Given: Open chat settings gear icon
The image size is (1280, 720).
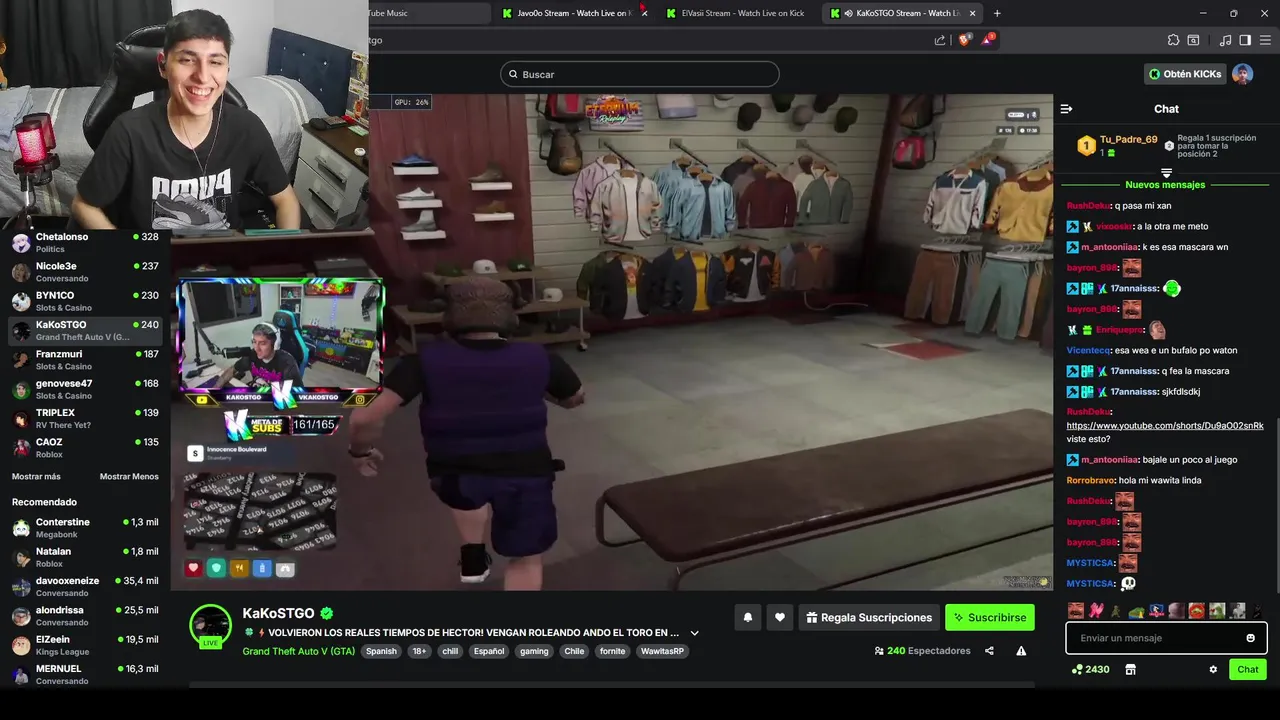Looking at the screenshot, I should click(1213, 670).
